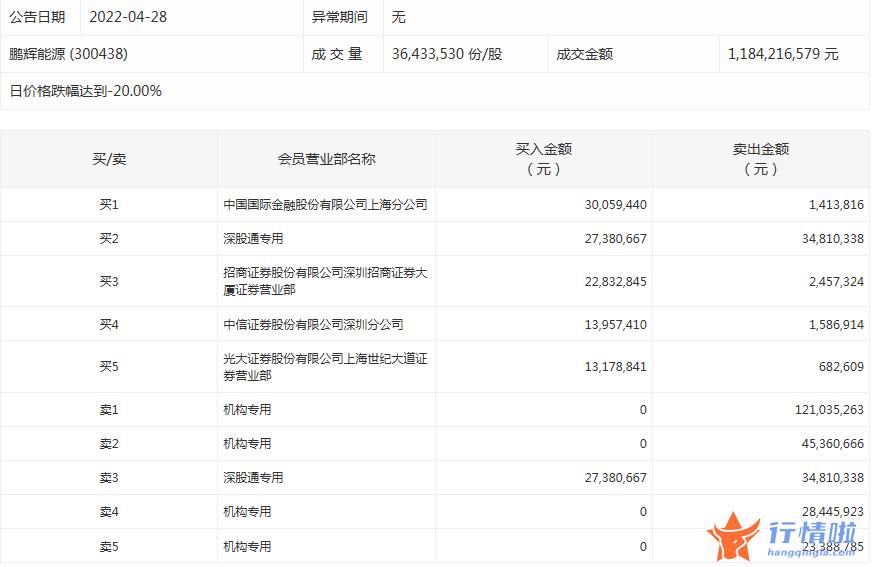Select sell amount 121,035,263
The image size is (872, 567).
pos(829,410)
